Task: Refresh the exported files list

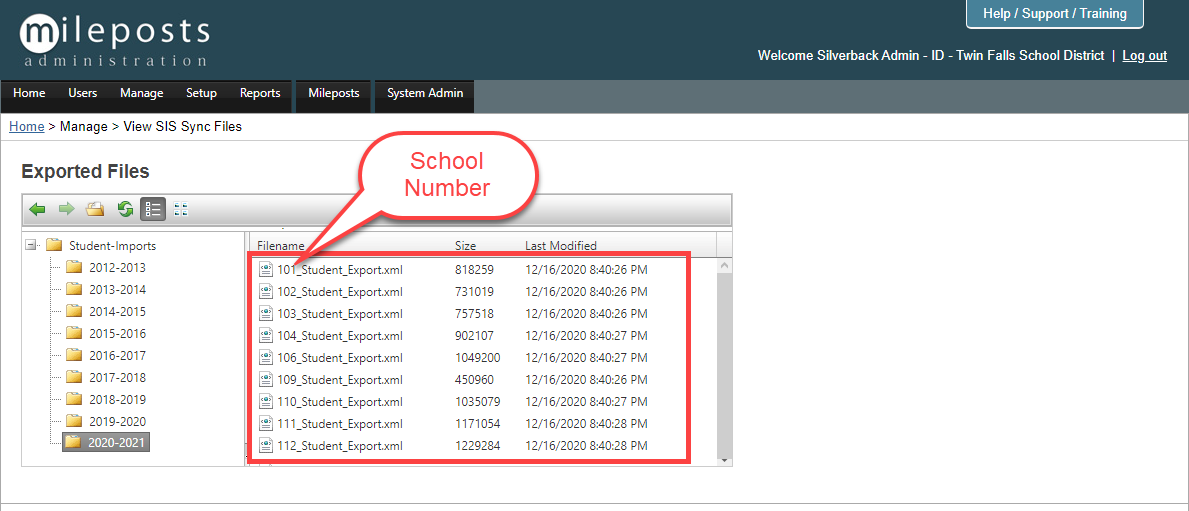Action: coord(125,208)
